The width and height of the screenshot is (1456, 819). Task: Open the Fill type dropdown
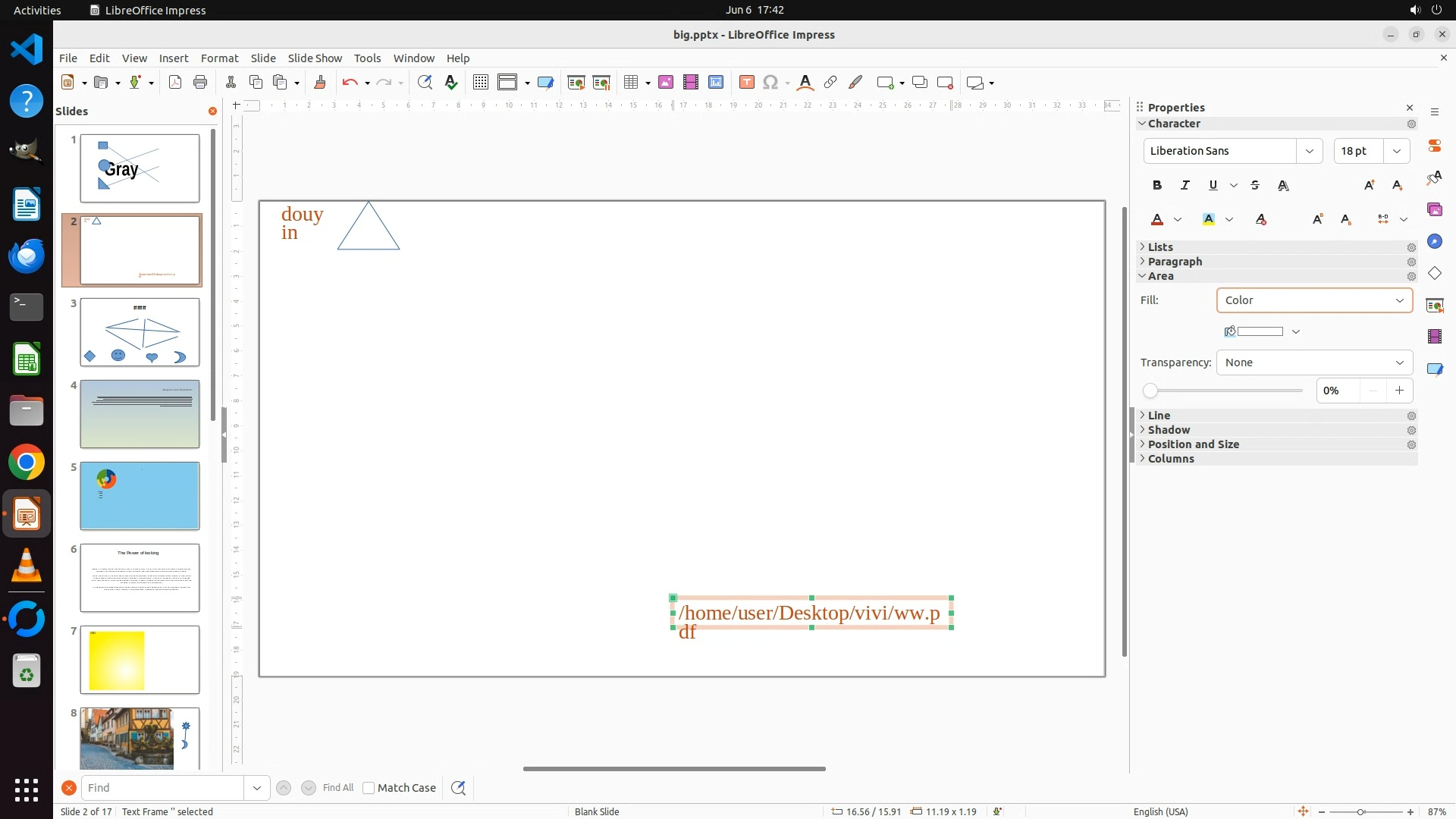pyautogui.click(x=1314, y=300)
